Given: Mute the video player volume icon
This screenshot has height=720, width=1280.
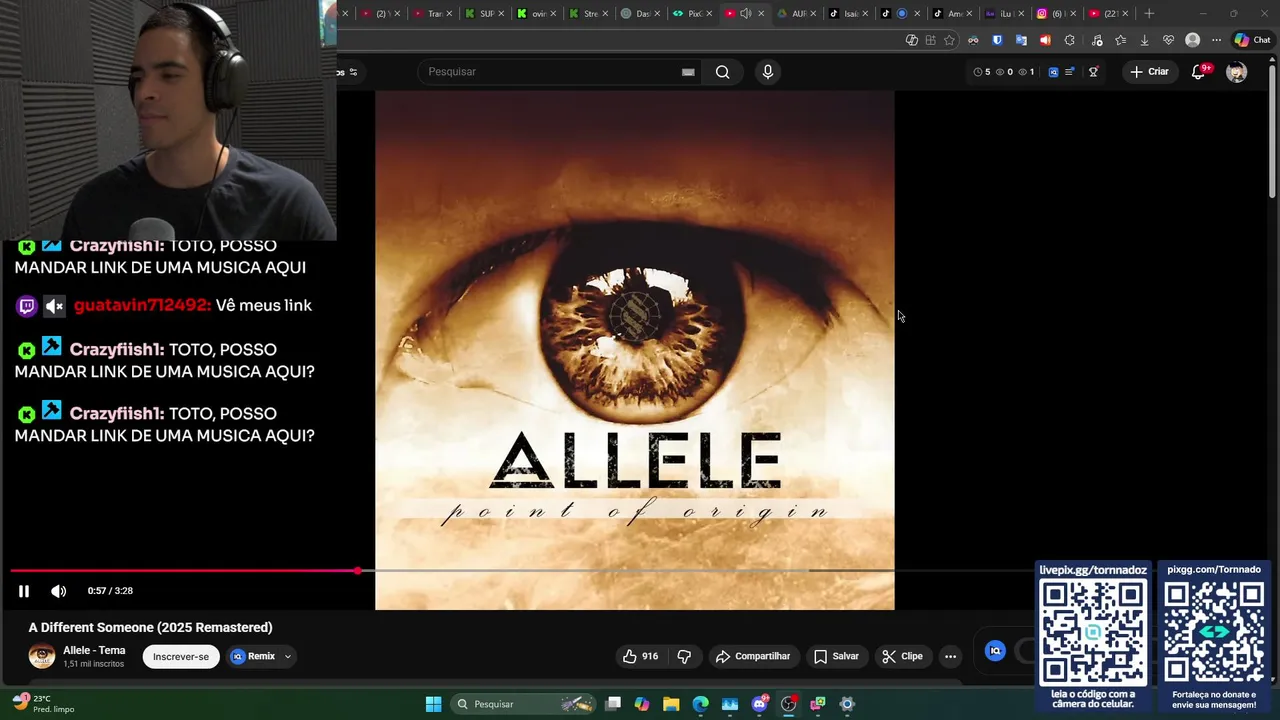Looking at the screenshot, I should coord(59,591).
